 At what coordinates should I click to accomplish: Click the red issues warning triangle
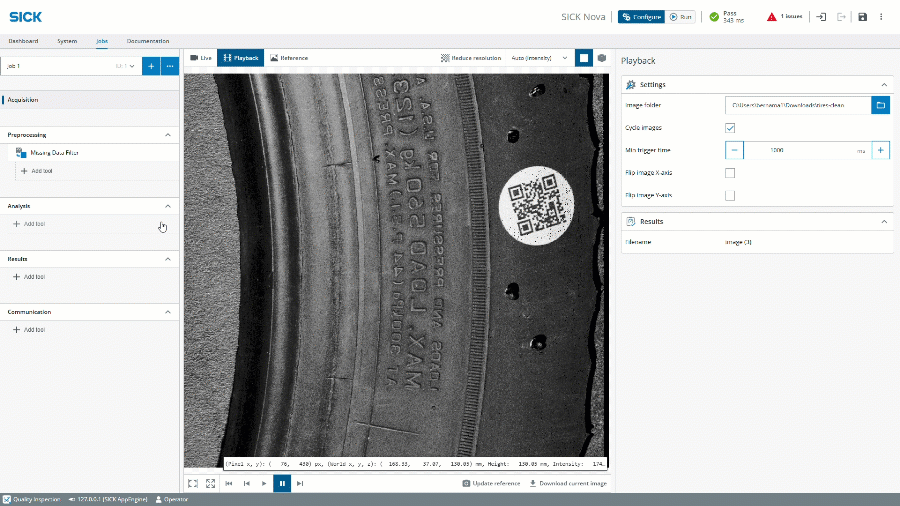coord(771,16)
